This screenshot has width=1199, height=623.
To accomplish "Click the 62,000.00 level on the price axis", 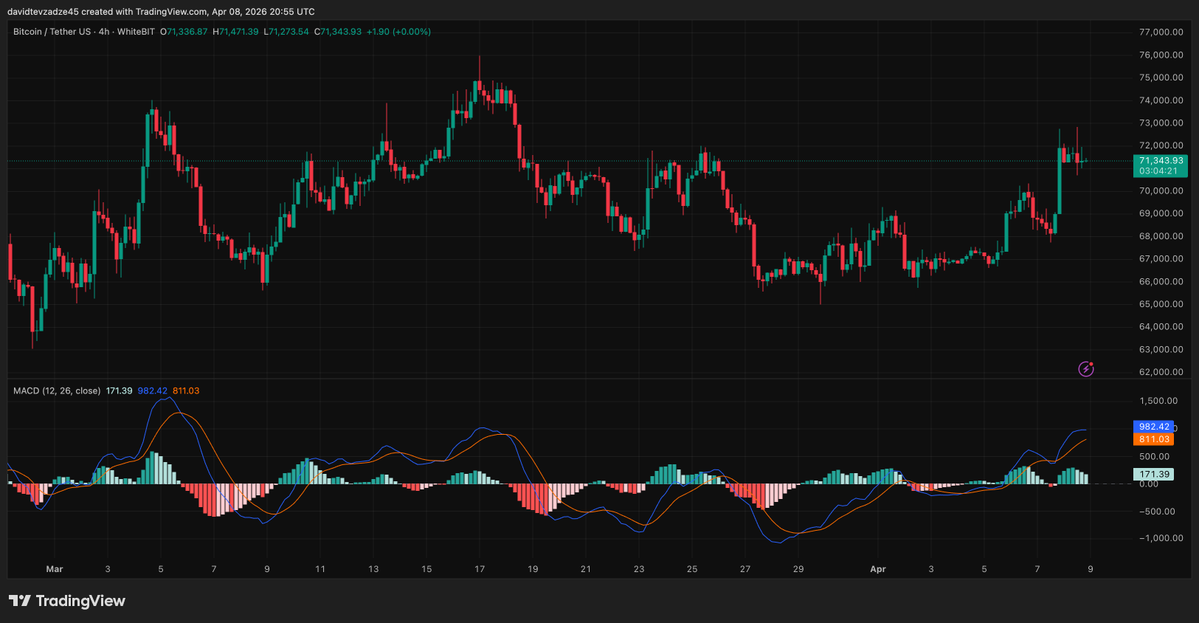I will pyautogui.click(x=1161, y=372).
